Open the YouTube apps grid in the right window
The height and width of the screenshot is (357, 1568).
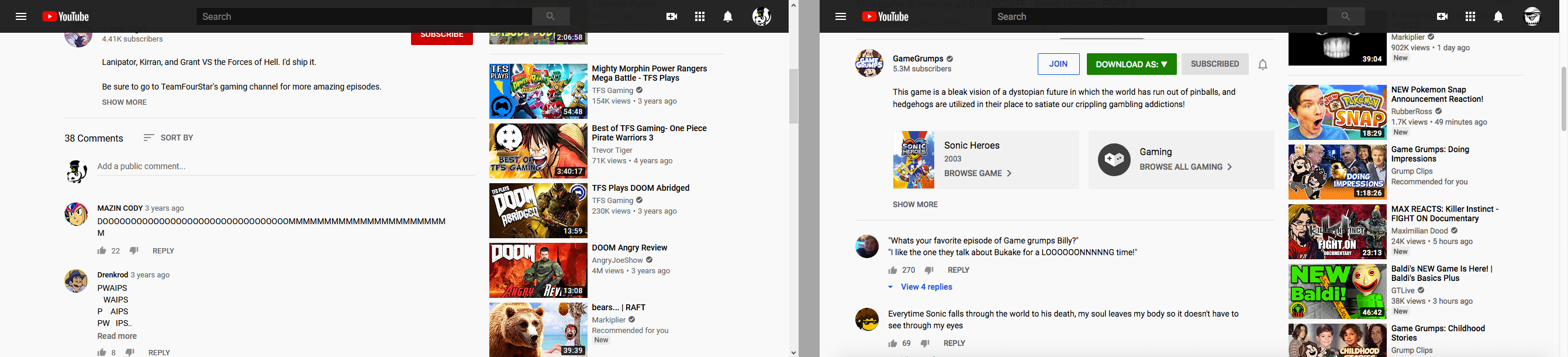pyautogui.click(x=1470, y=16)
